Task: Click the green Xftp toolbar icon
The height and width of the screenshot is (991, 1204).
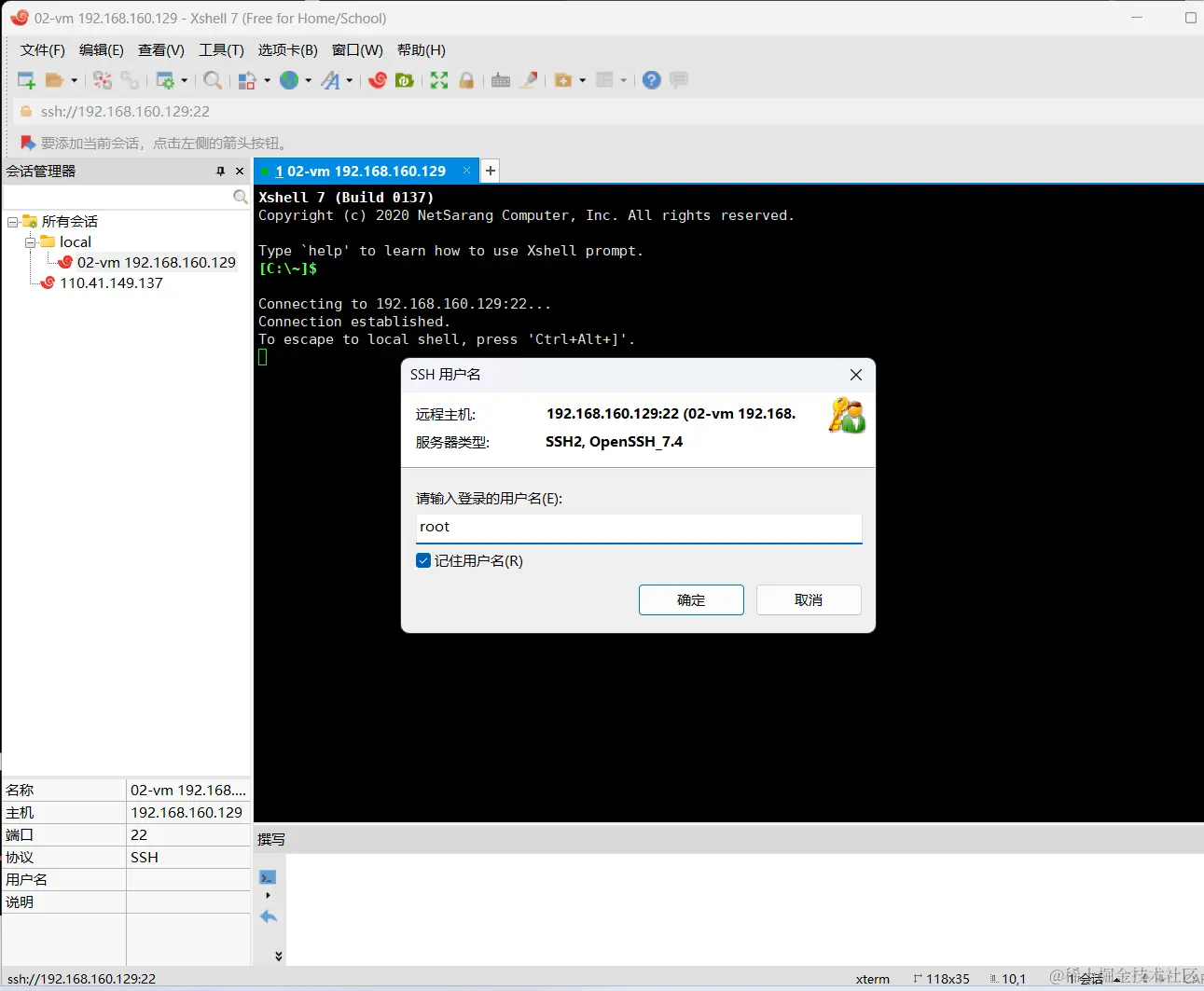Action: [x=405, y=80]
